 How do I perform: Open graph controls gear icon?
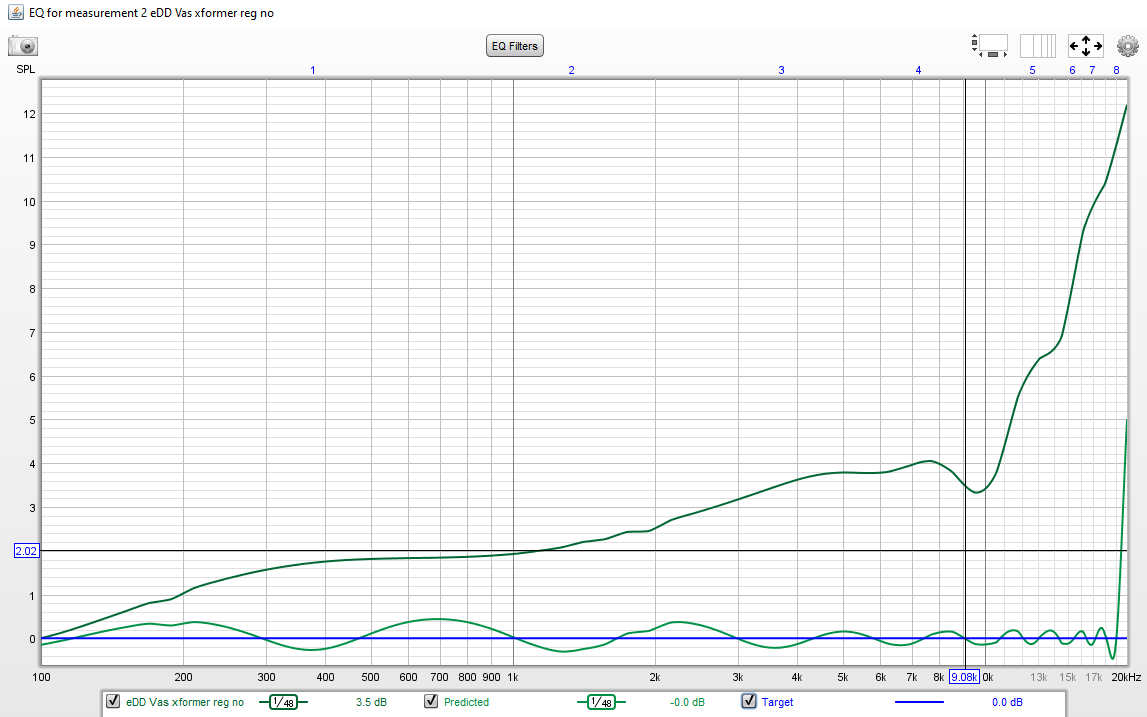[x=1127, y=46]
